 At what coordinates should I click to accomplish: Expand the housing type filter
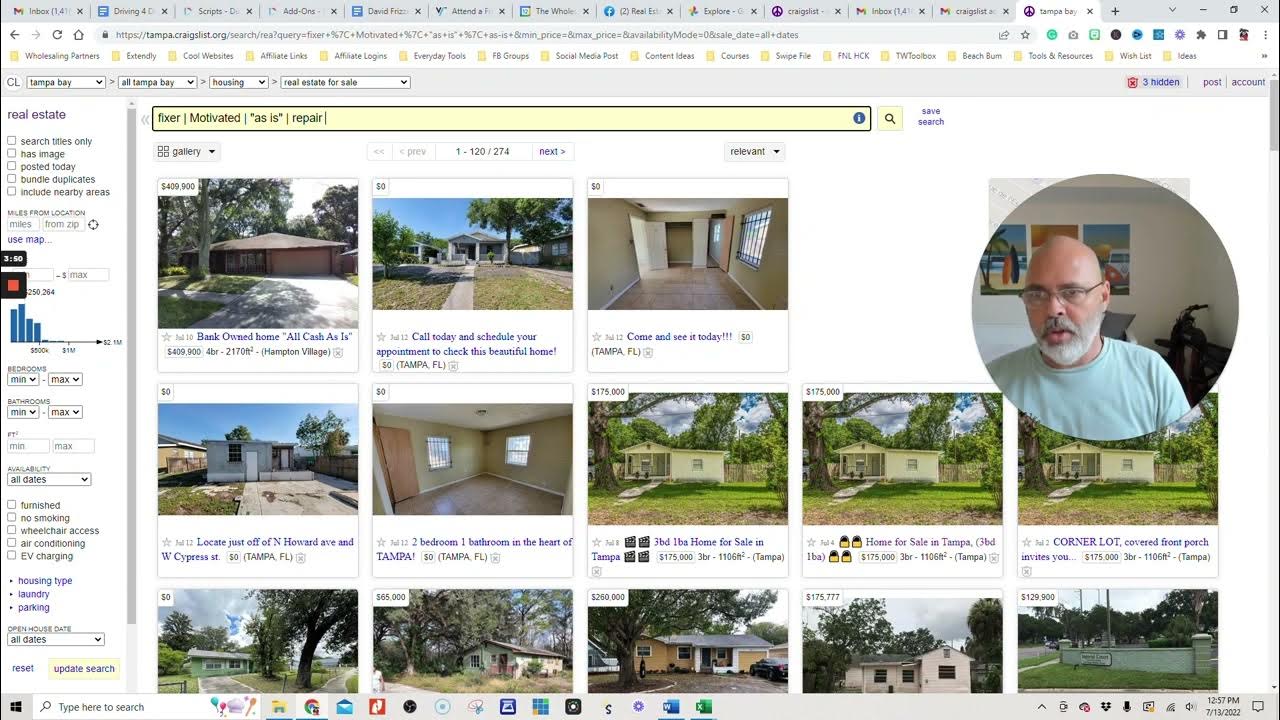(x=45, y=581)
